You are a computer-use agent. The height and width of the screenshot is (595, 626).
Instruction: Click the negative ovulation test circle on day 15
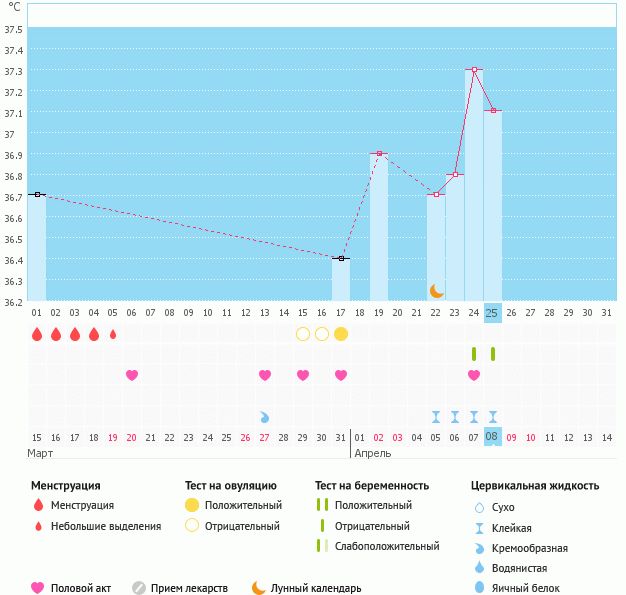[x=303, y=334]
